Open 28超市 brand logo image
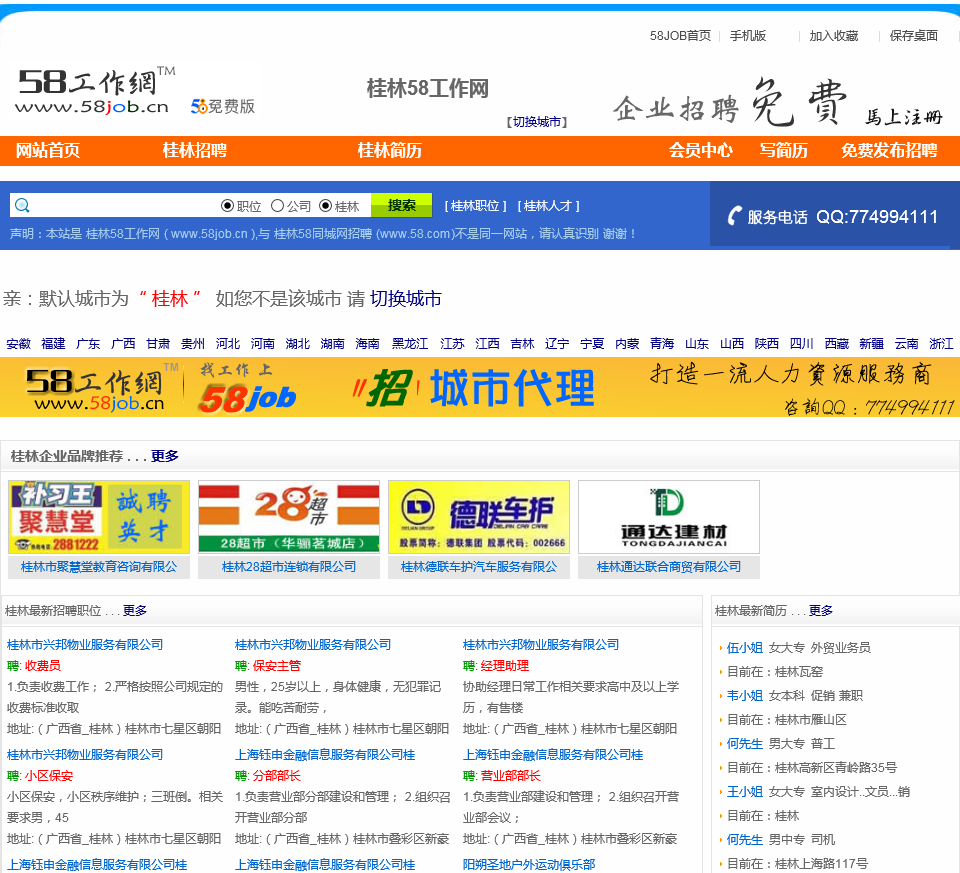 (x=288, y=517)
